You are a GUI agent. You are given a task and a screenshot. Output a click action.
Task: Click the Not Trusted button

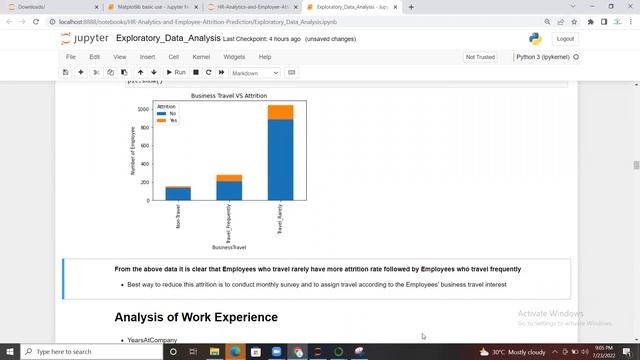coord(480,57)
